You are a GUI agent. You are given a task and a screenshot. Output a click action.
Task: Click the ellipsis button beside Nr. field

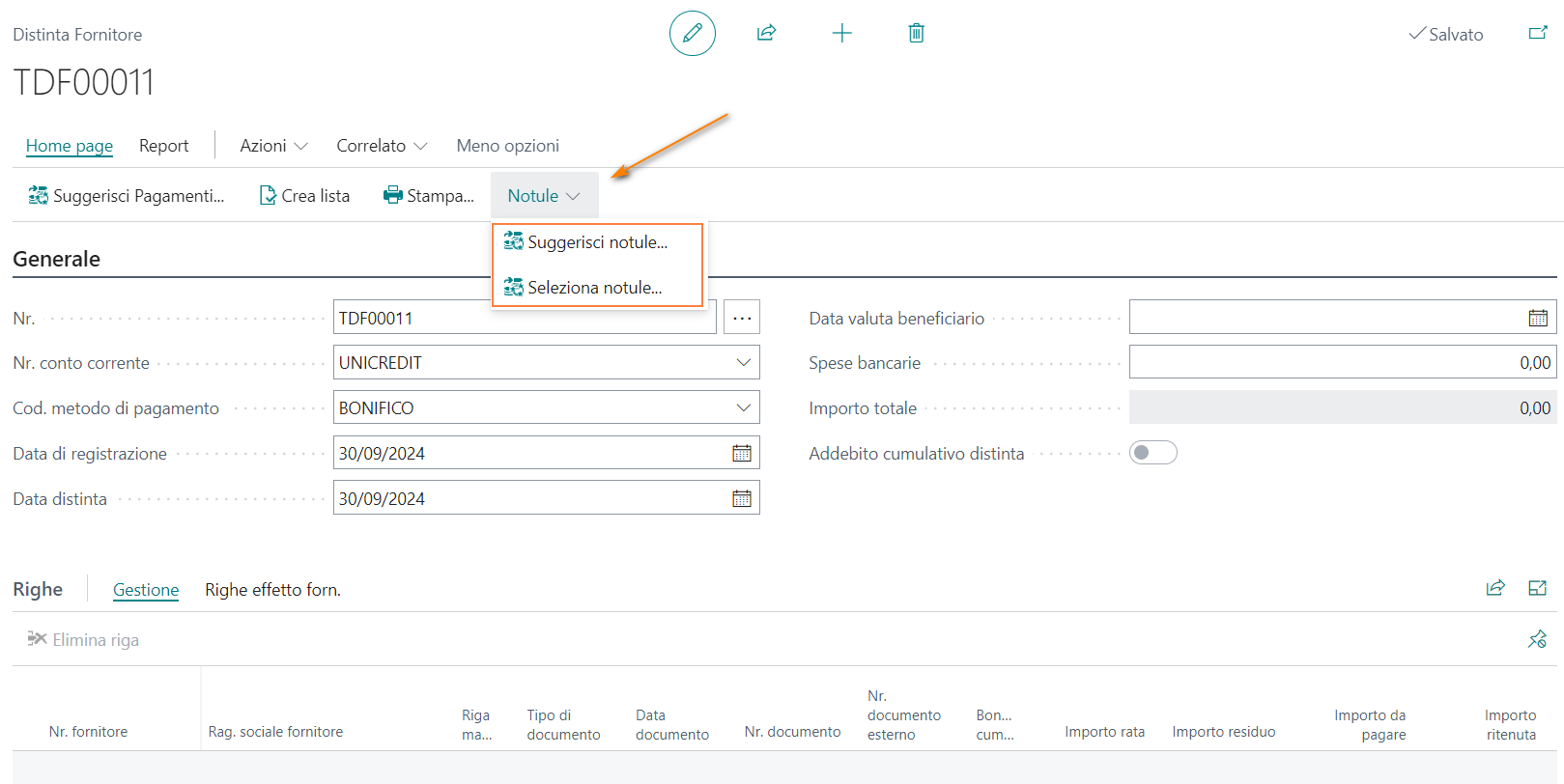pyautogui.click(x=741, y=318)
